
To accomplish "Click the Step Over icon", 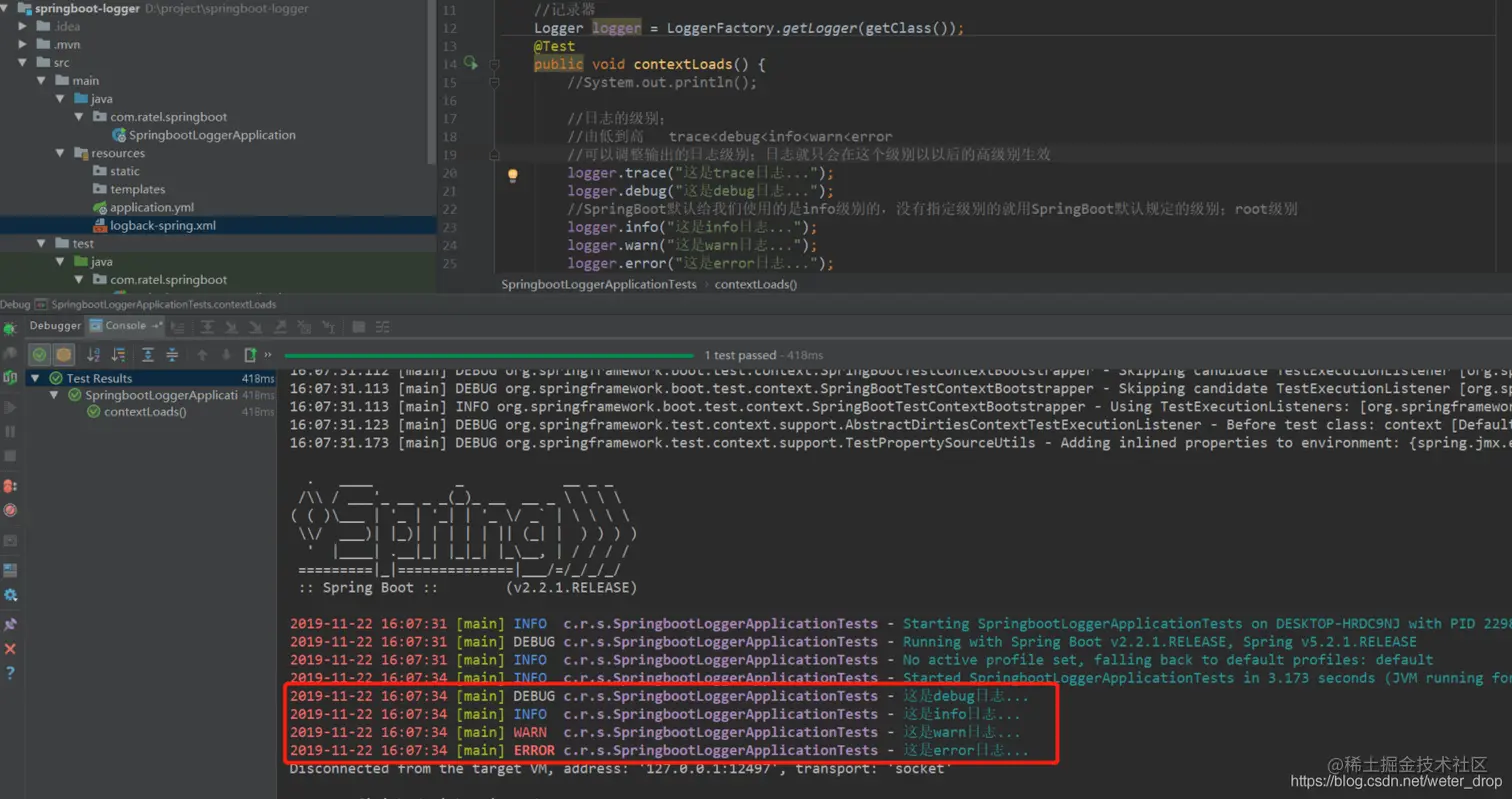I will [x=207, y=326].
